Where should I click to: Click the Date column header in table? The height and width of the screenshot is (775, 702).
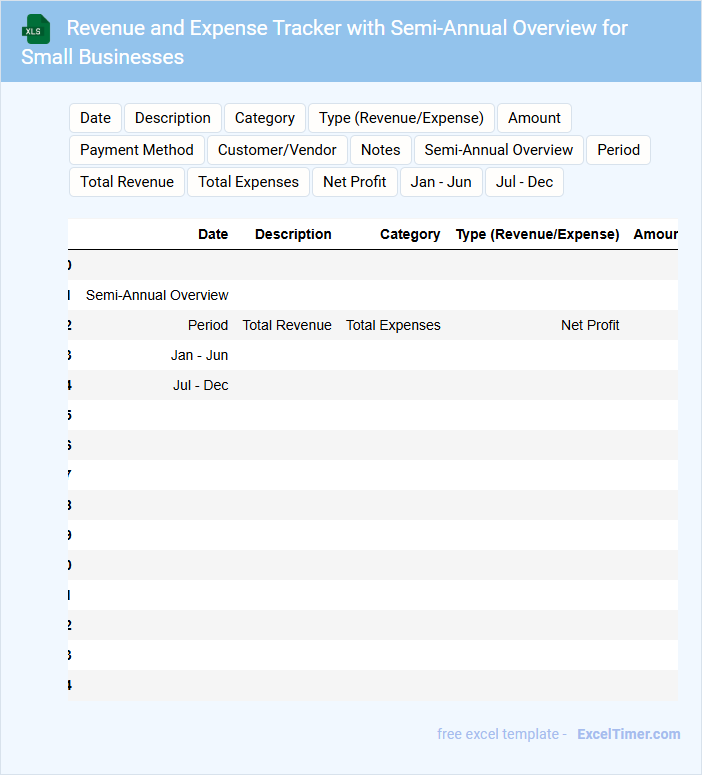pos(213,234)
